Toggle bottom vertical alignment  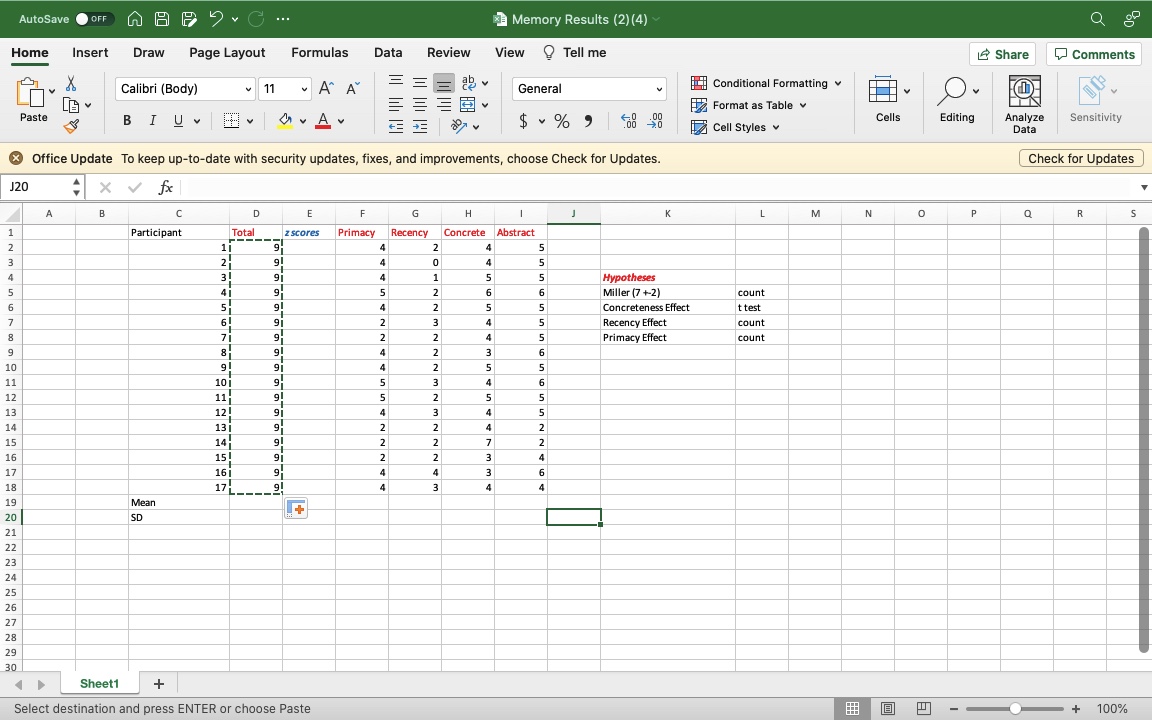[444, 83]
